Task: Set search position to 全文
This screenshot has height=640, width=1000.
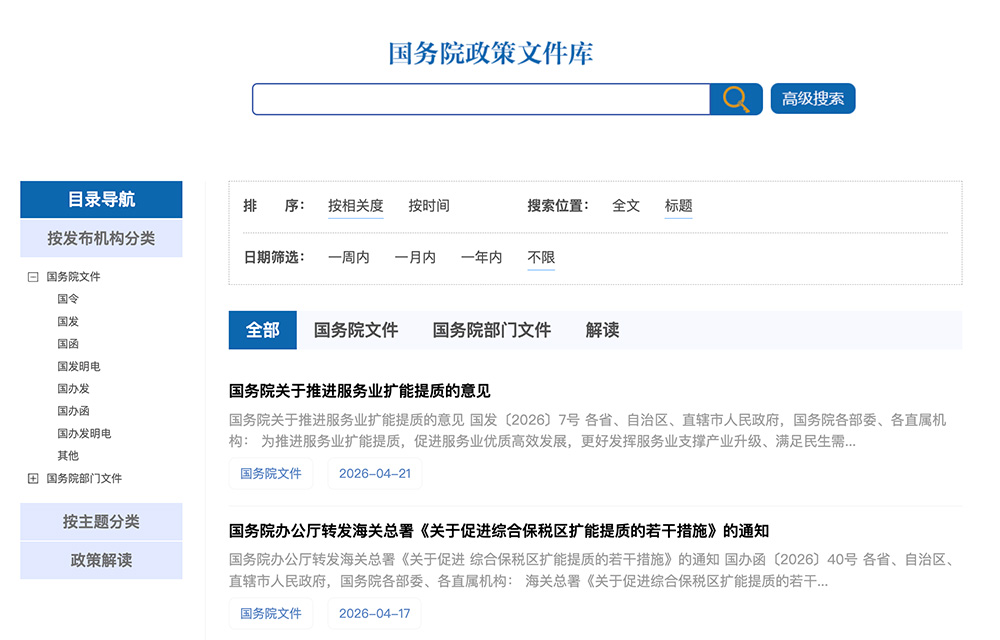Action: 626,206
